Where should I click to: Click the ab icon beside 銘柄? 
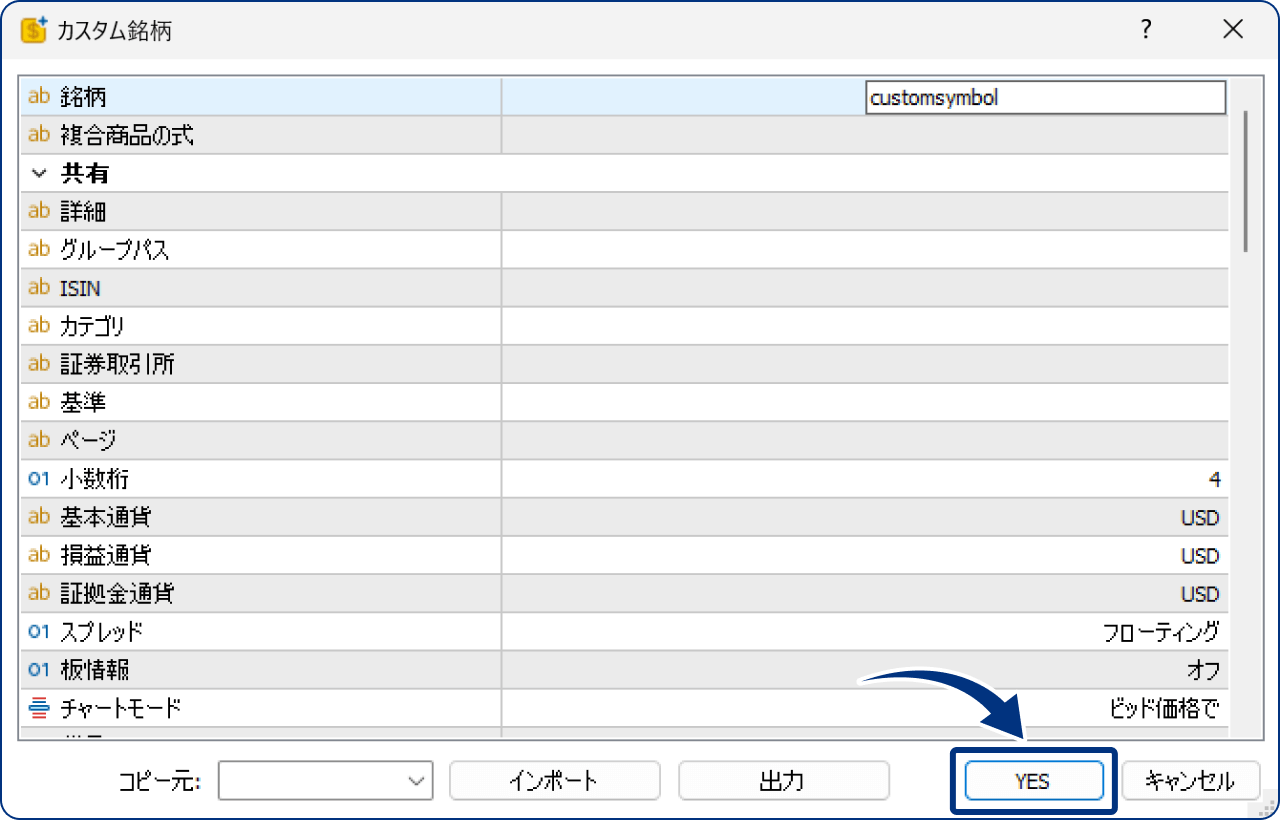click(x=39, y=97)
